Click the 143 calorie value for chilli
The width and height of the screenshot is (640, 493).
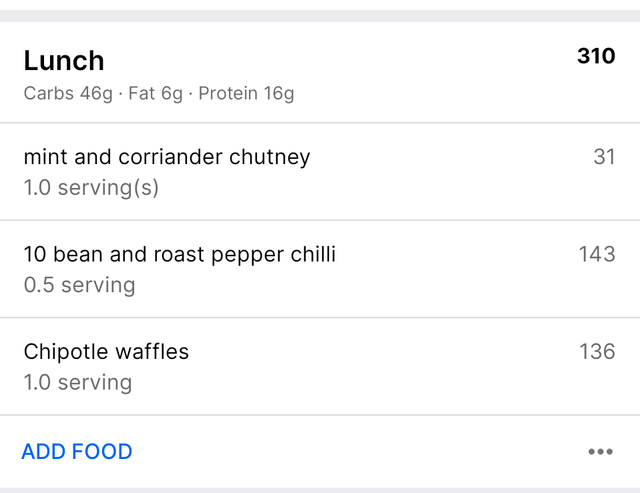tap(597, 254)
